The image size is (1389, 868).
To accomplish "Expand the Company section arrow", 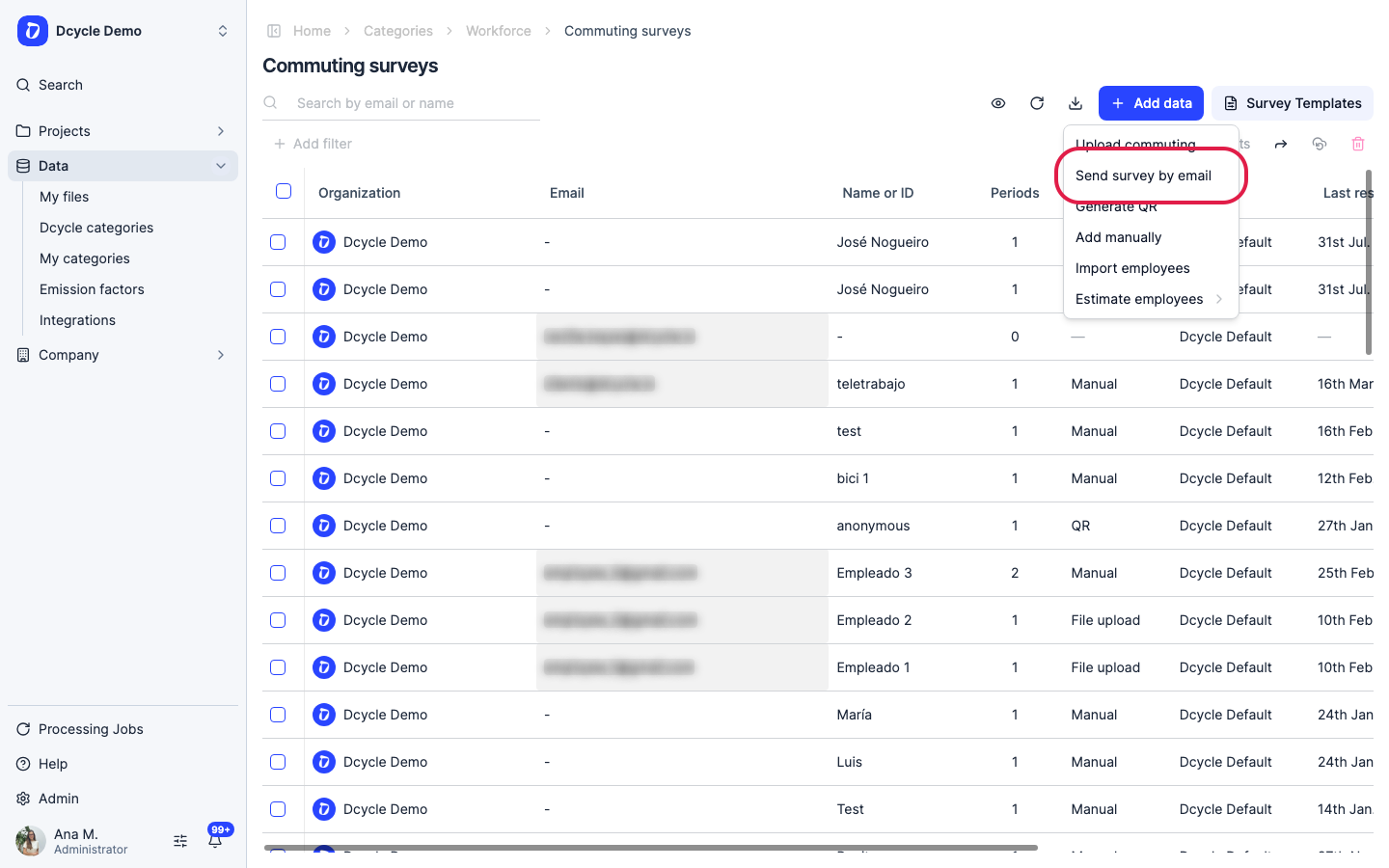I will click(x=221, y=355).
